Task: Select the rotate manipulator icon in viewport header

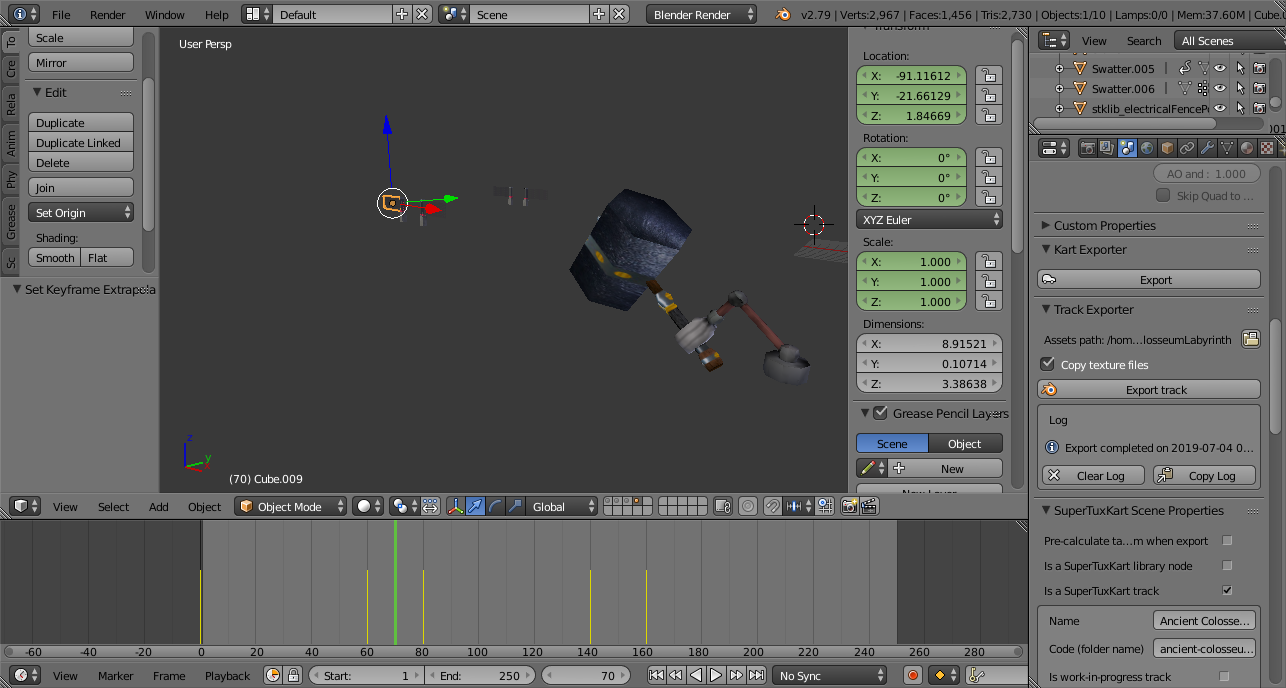Action: 495,507
